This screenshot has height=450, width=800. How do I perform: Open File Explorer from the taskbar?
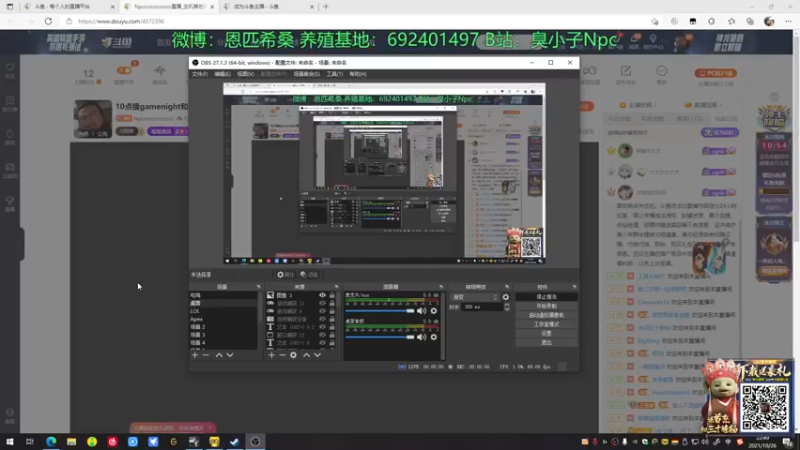tap(71, 442)
